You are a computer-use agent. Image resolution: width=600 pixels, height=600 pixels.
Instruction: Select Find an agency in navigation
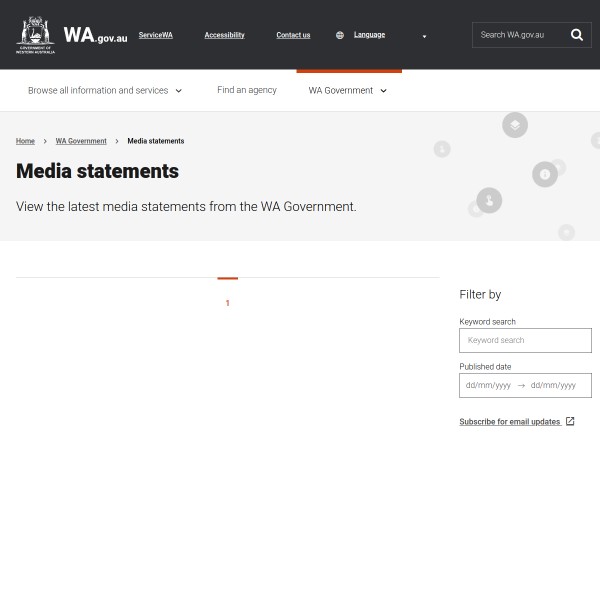coord(247,90)
